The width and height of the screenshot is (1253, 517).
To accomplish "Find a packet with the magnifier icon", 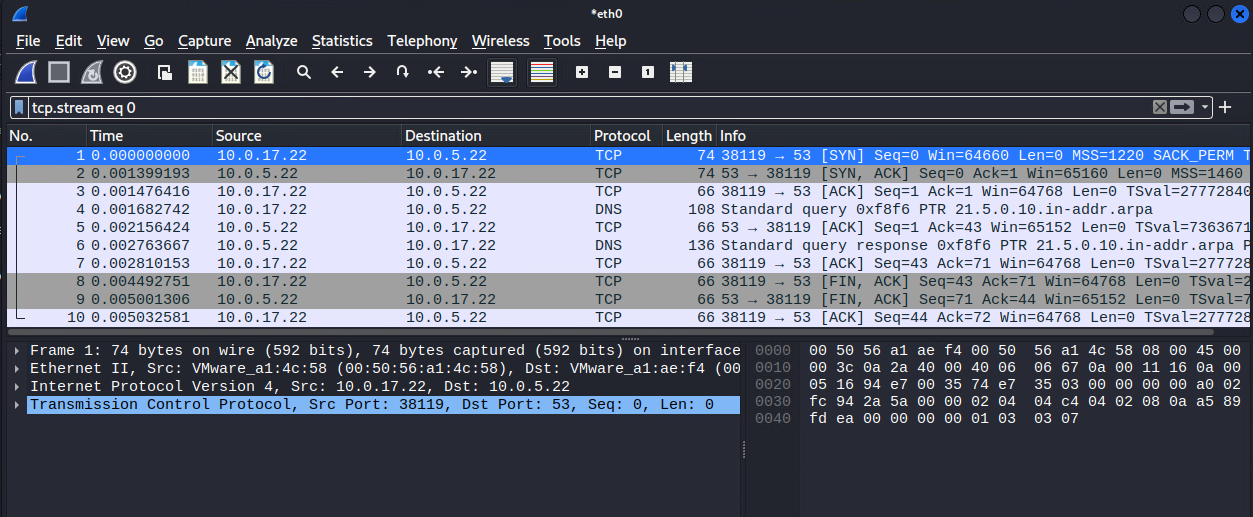I will tap(304, 72).
